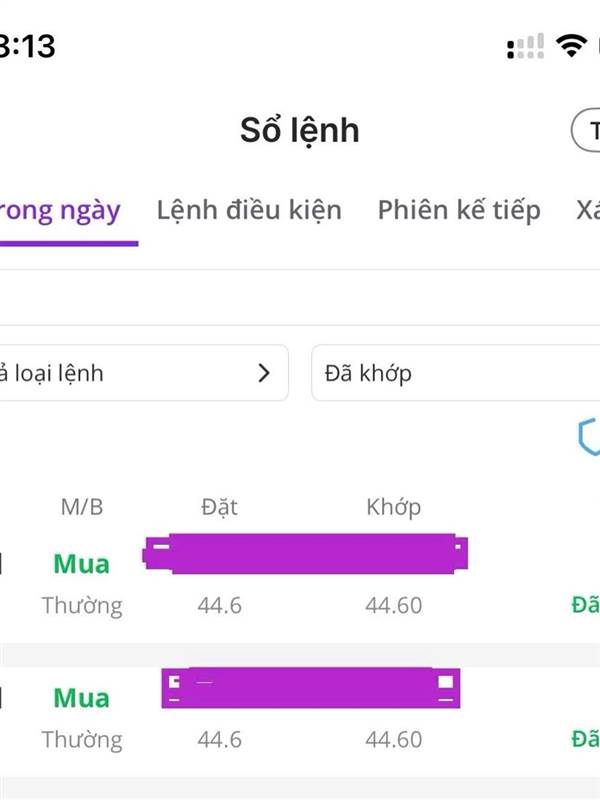
Task: Select the "Trong ngày" tab
Action: pos(62,210)
